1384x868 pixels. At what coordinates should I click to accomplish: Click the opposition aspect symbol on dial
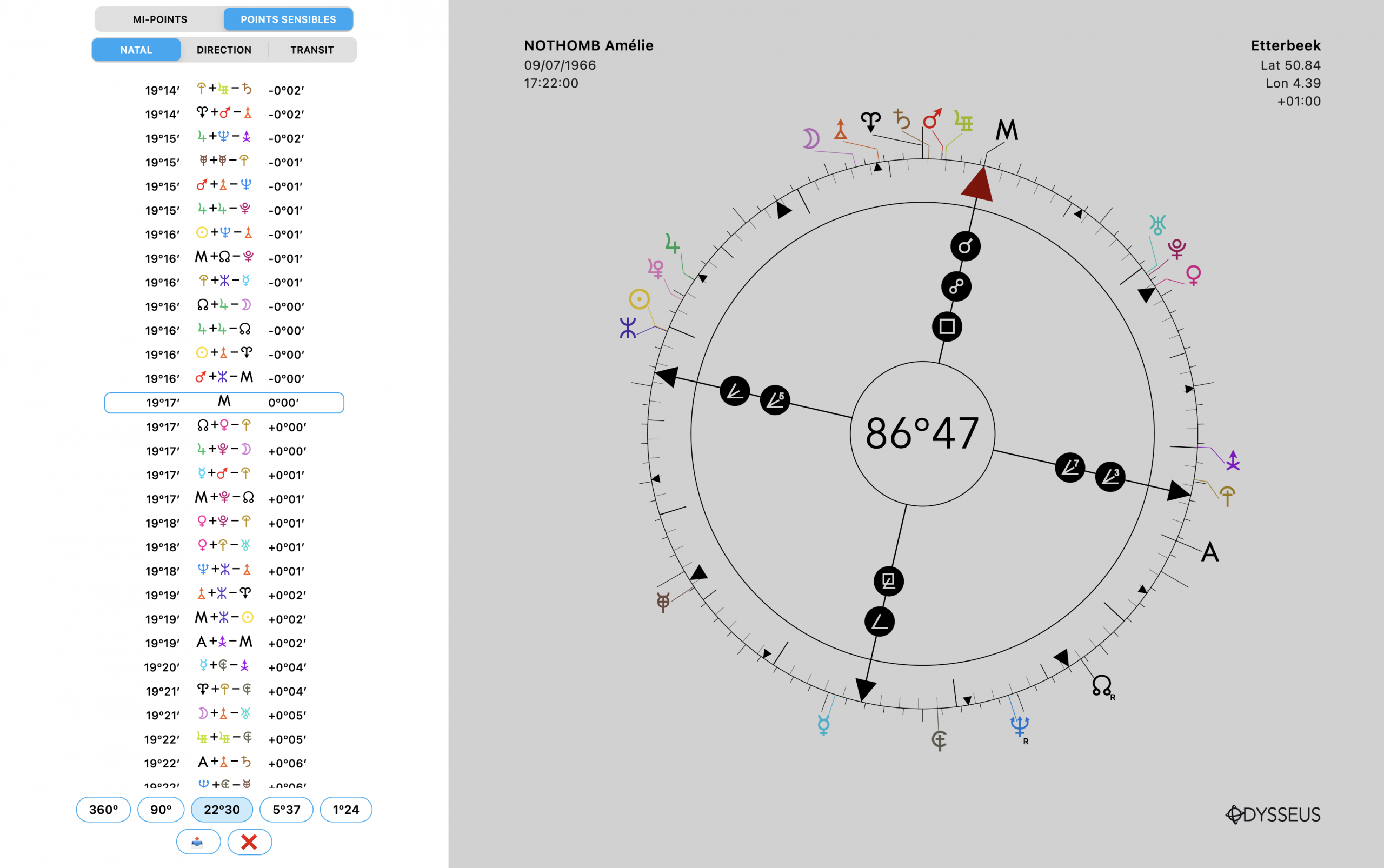coord(956,286)
